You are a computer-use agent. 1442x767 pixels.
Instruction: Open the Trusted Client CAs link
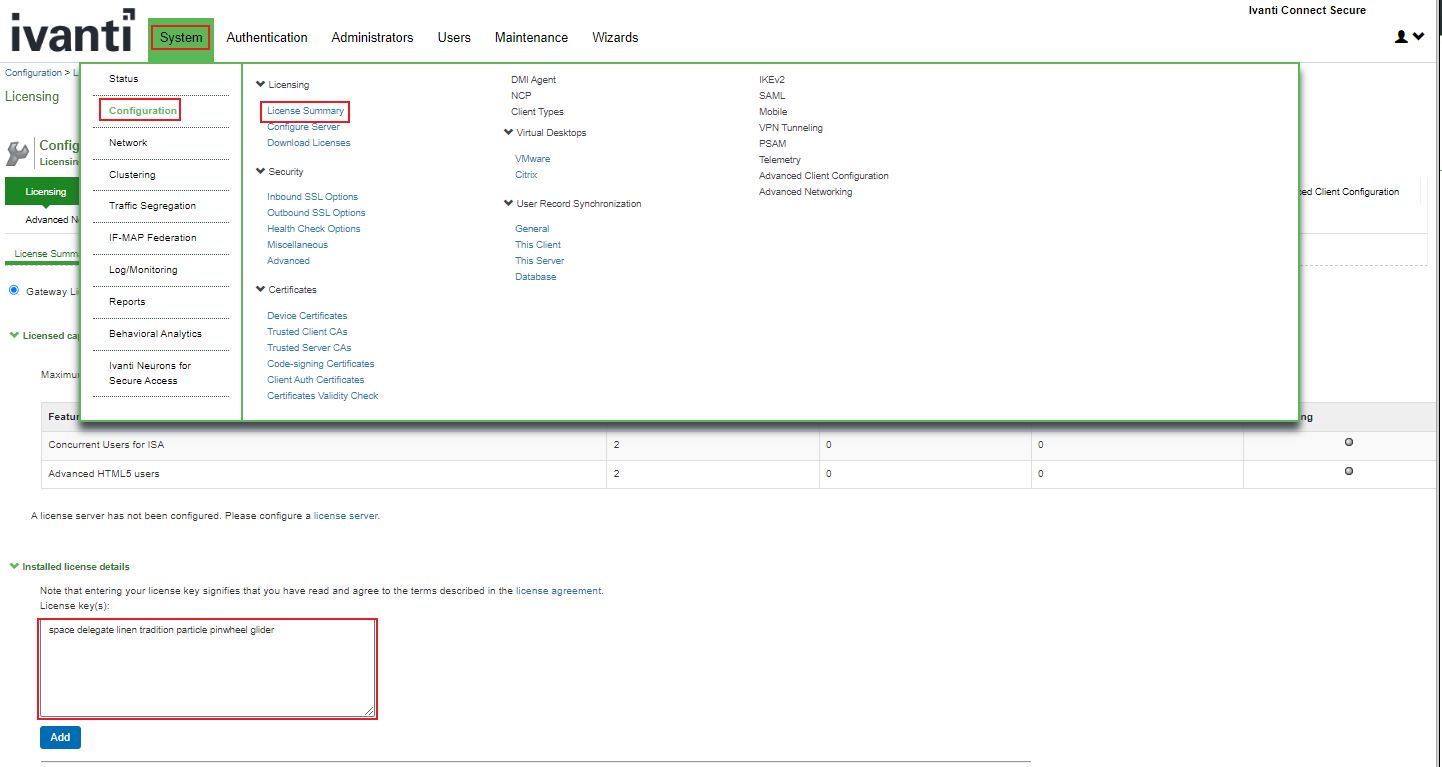[x=307, y=332]
